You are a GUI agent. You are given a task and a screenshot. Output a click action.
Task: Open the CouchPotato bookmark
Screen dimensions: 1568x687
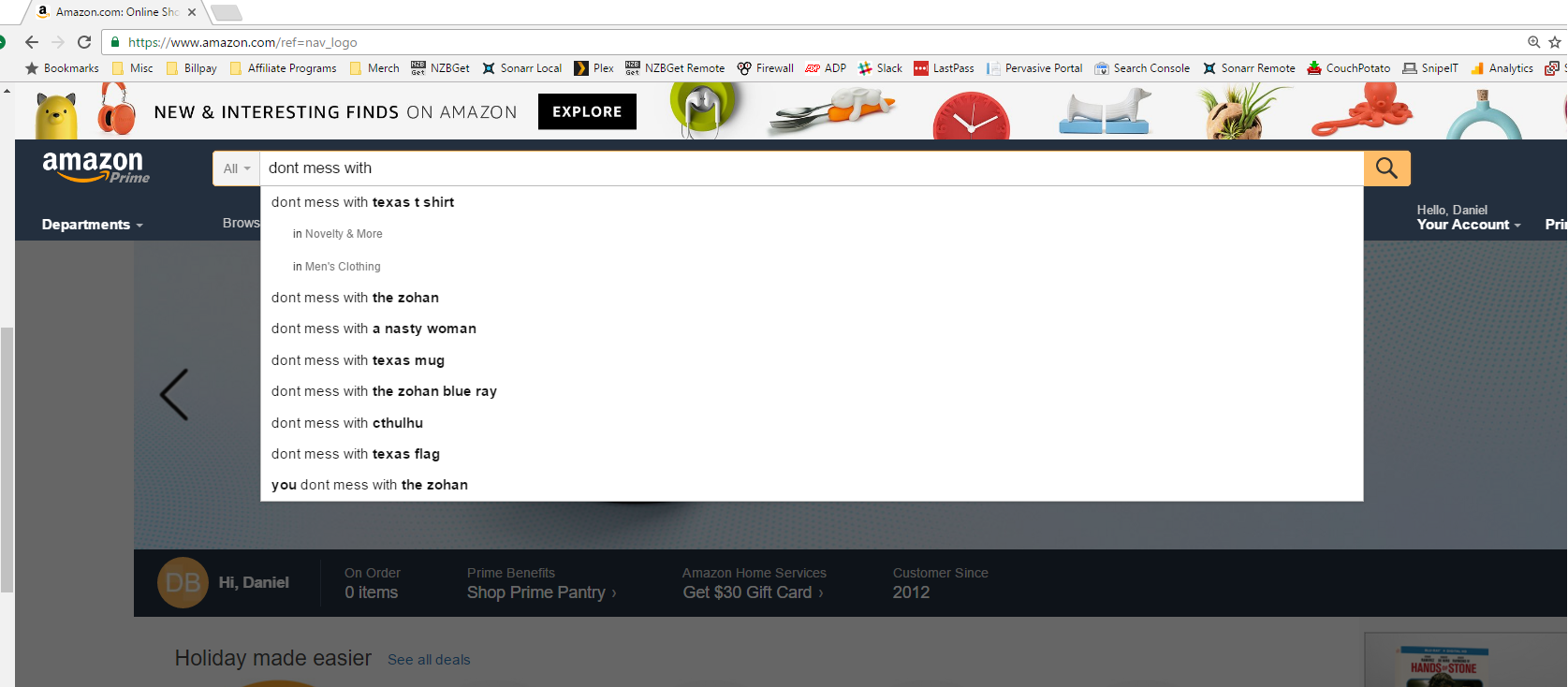click(1348, 68)
